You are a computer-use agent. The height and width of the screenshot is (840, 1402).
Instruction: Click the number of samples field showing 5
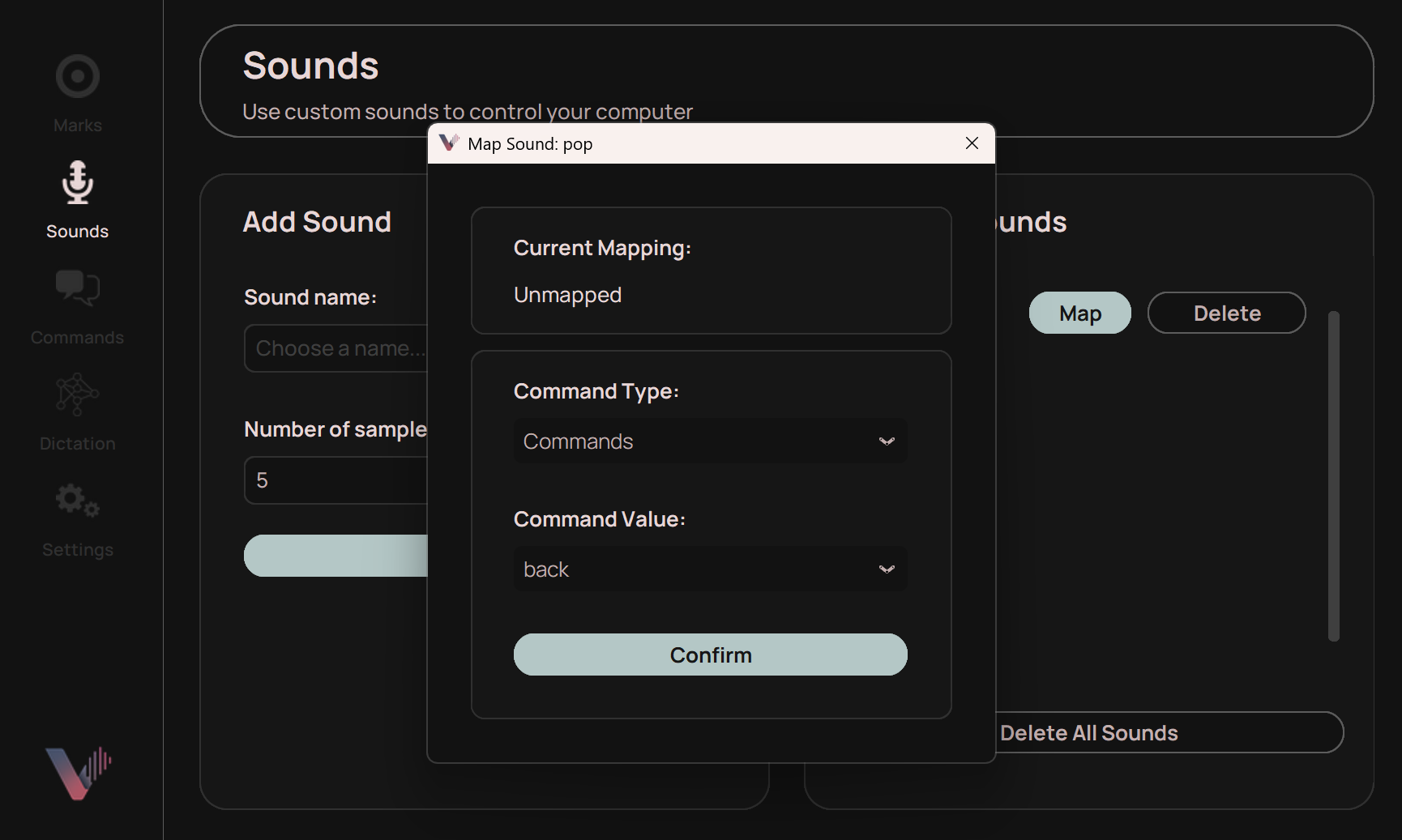(x=340, y=480)
